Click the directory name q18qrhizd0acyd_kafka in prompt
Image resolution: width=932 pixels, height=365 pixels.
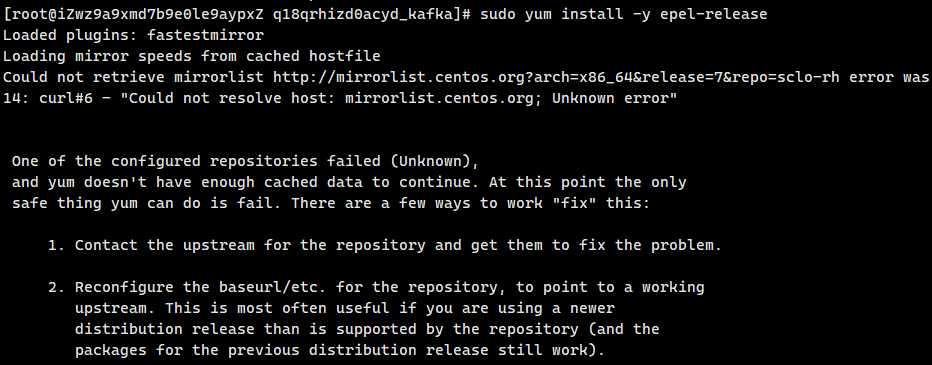[363, 14]
